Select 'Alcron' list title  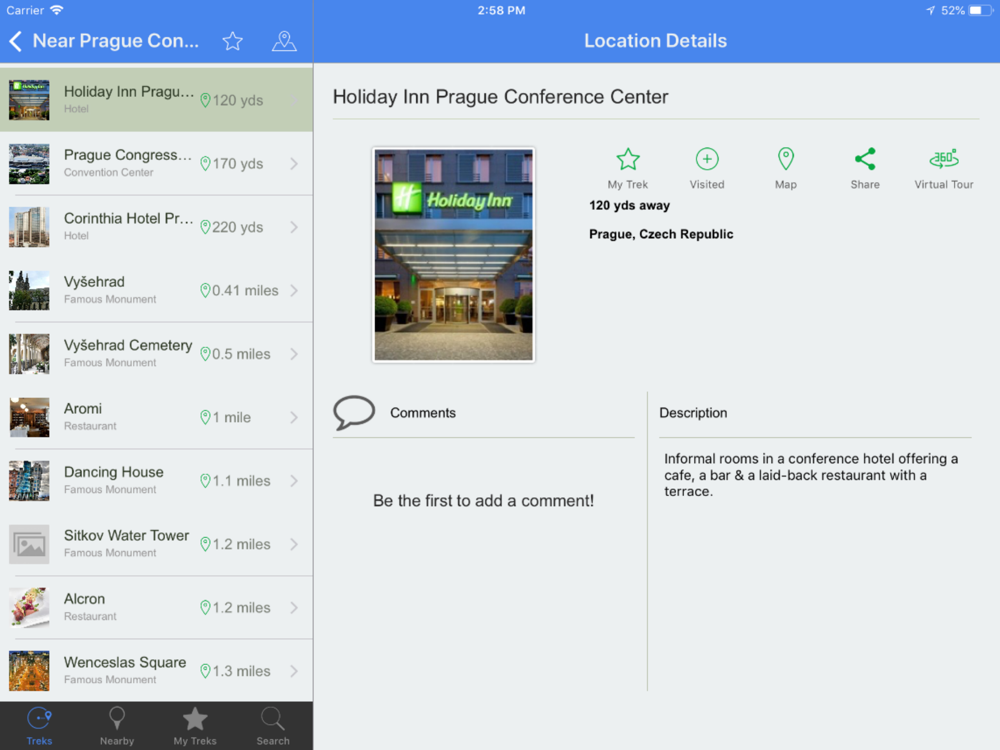tap(84, 599)
